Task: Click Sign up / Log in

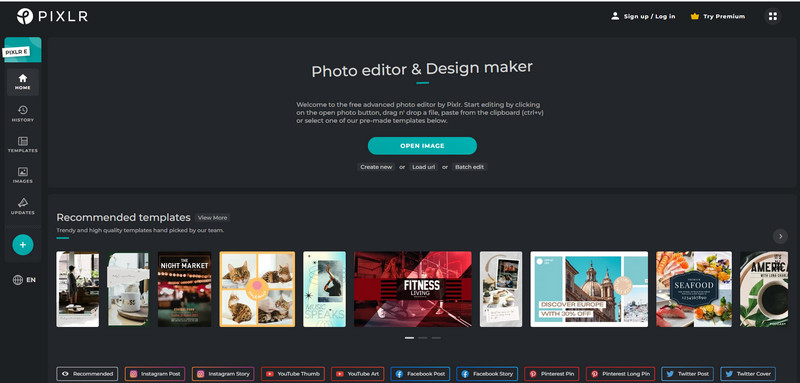Action: click(x=643, y=16)
